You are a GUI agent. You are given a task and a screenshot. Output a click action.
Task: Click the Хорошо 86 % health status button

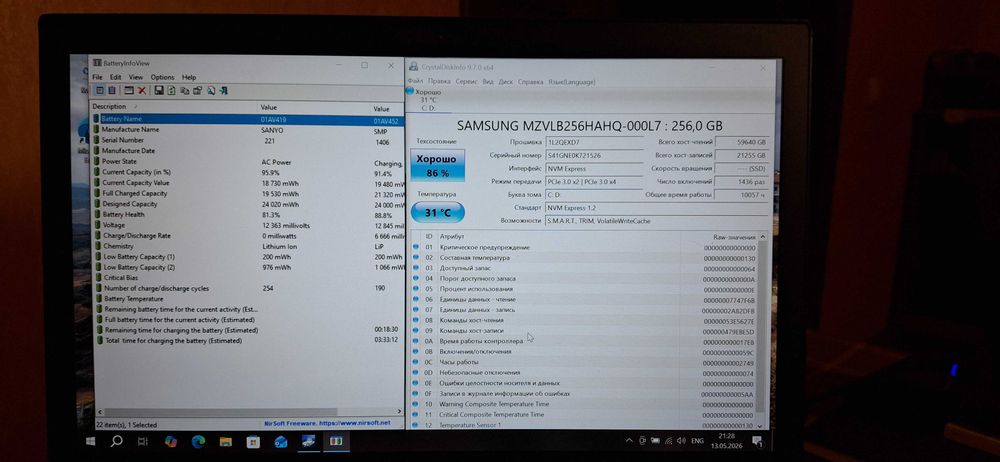click(438, 165)
